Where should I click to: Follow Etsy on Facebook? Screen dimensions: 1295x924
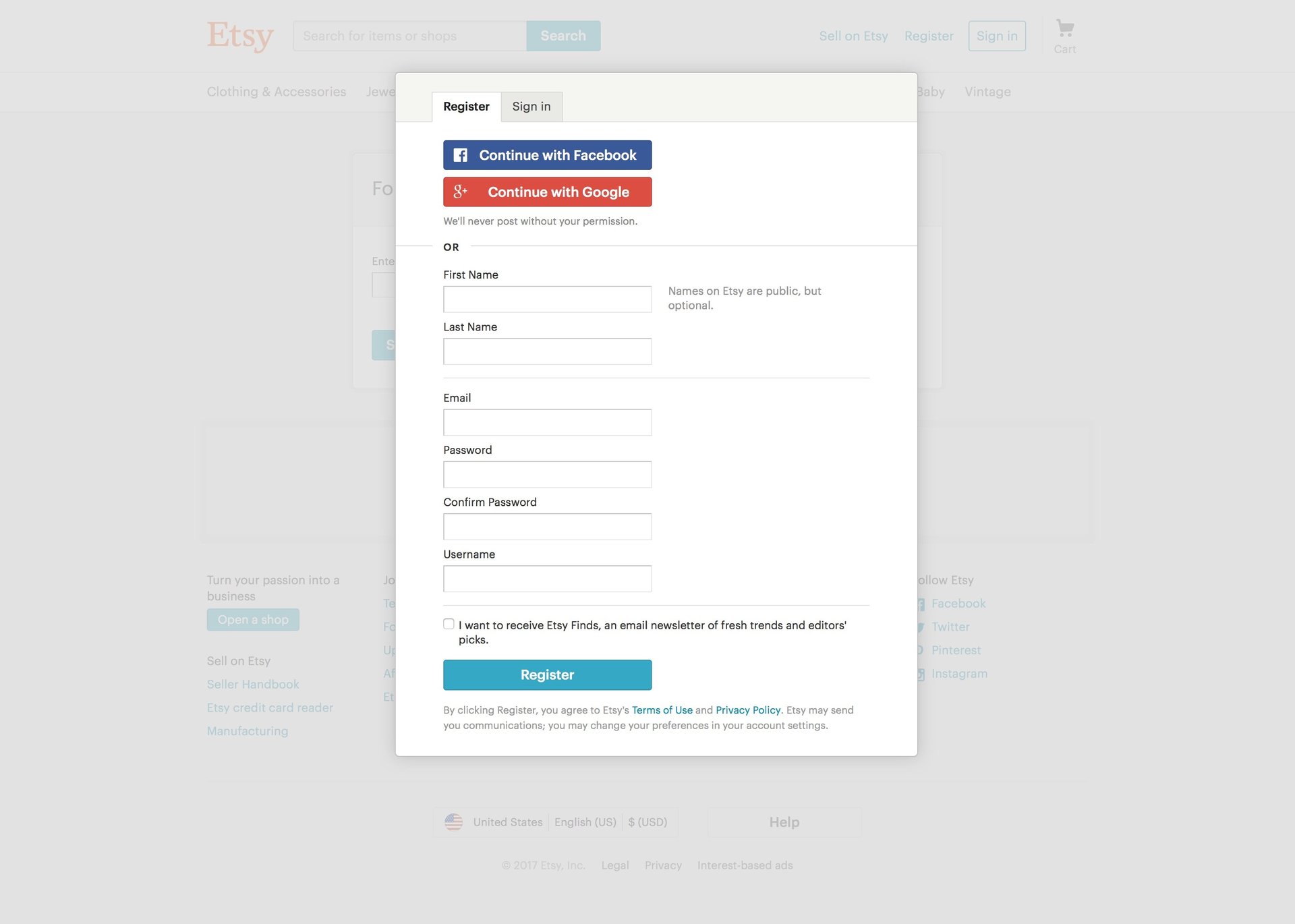958,603
